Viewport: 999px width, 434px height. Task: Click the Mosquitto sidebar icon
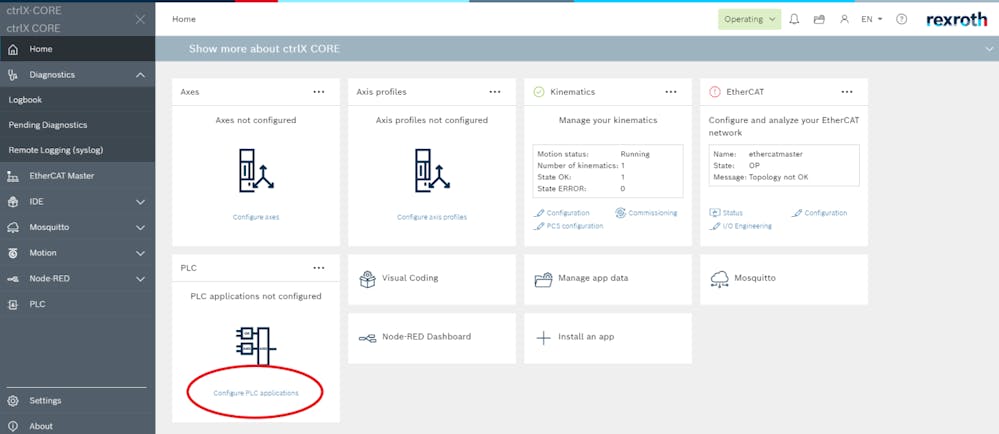[x=13, y=228]
